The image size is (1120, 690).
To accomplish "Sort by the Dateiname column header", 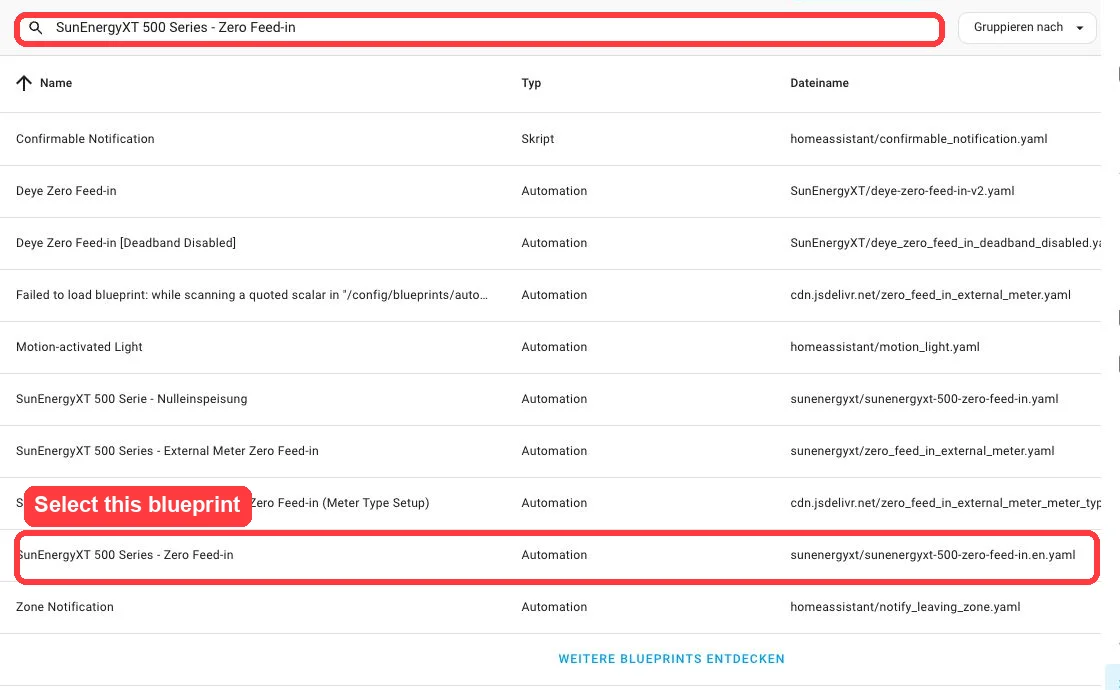I will 819,83.
